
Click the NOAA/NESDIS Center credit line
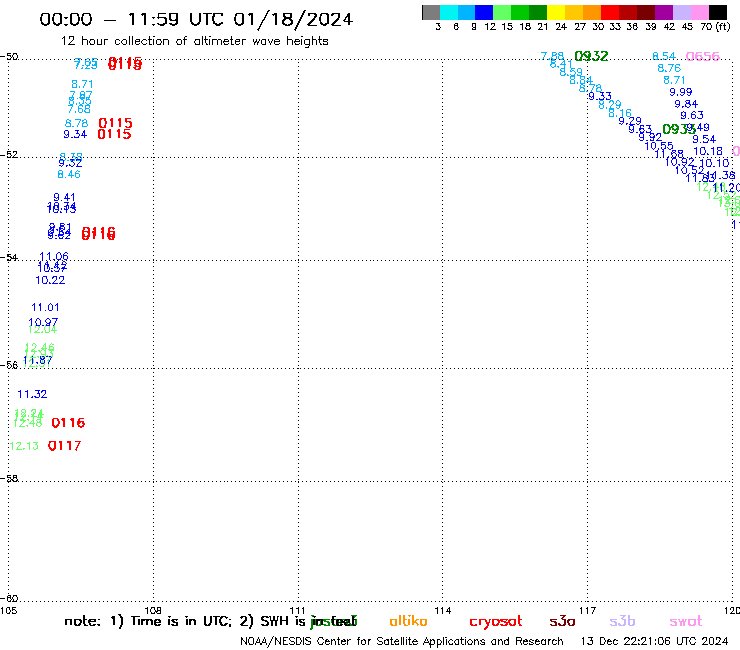[x=402, y=642]
